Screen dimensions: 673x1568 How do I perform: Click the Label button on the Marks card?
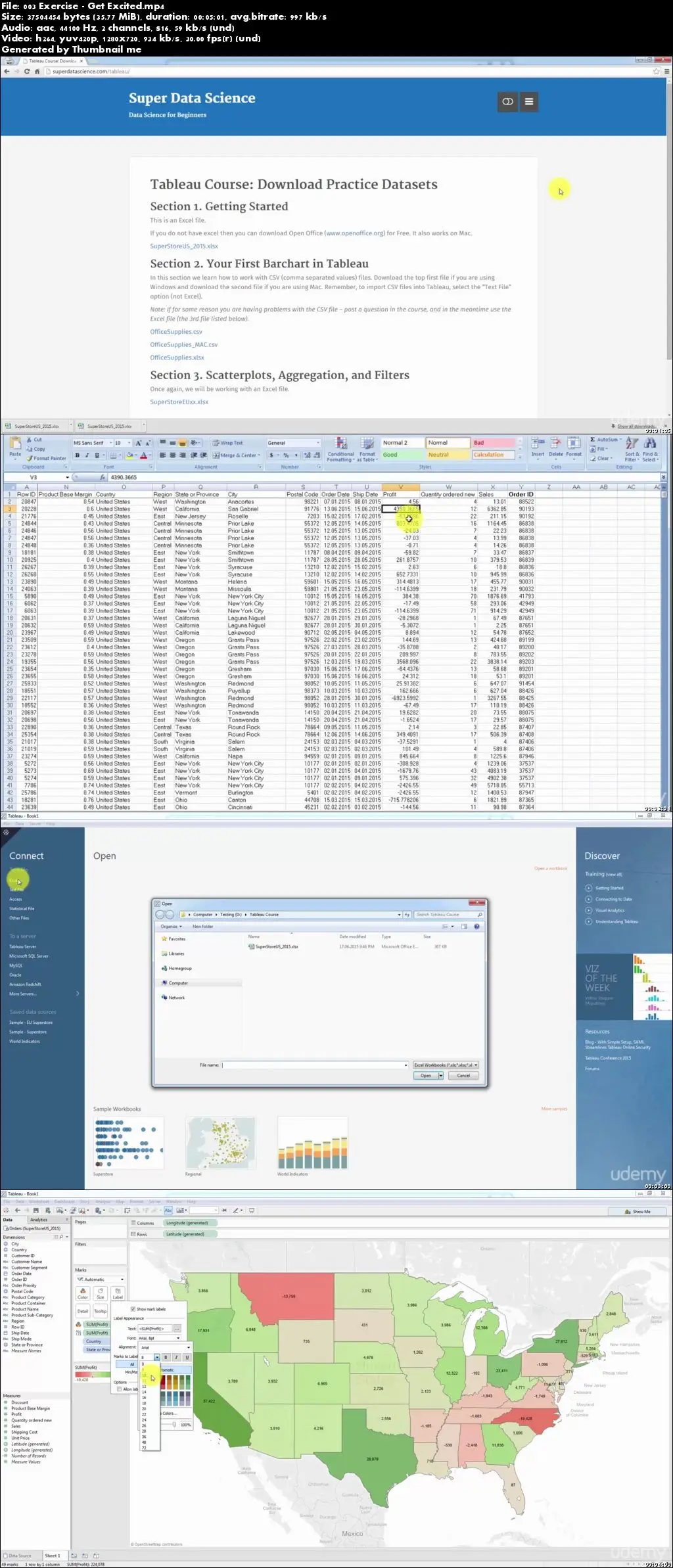(x=118, y=1294)
